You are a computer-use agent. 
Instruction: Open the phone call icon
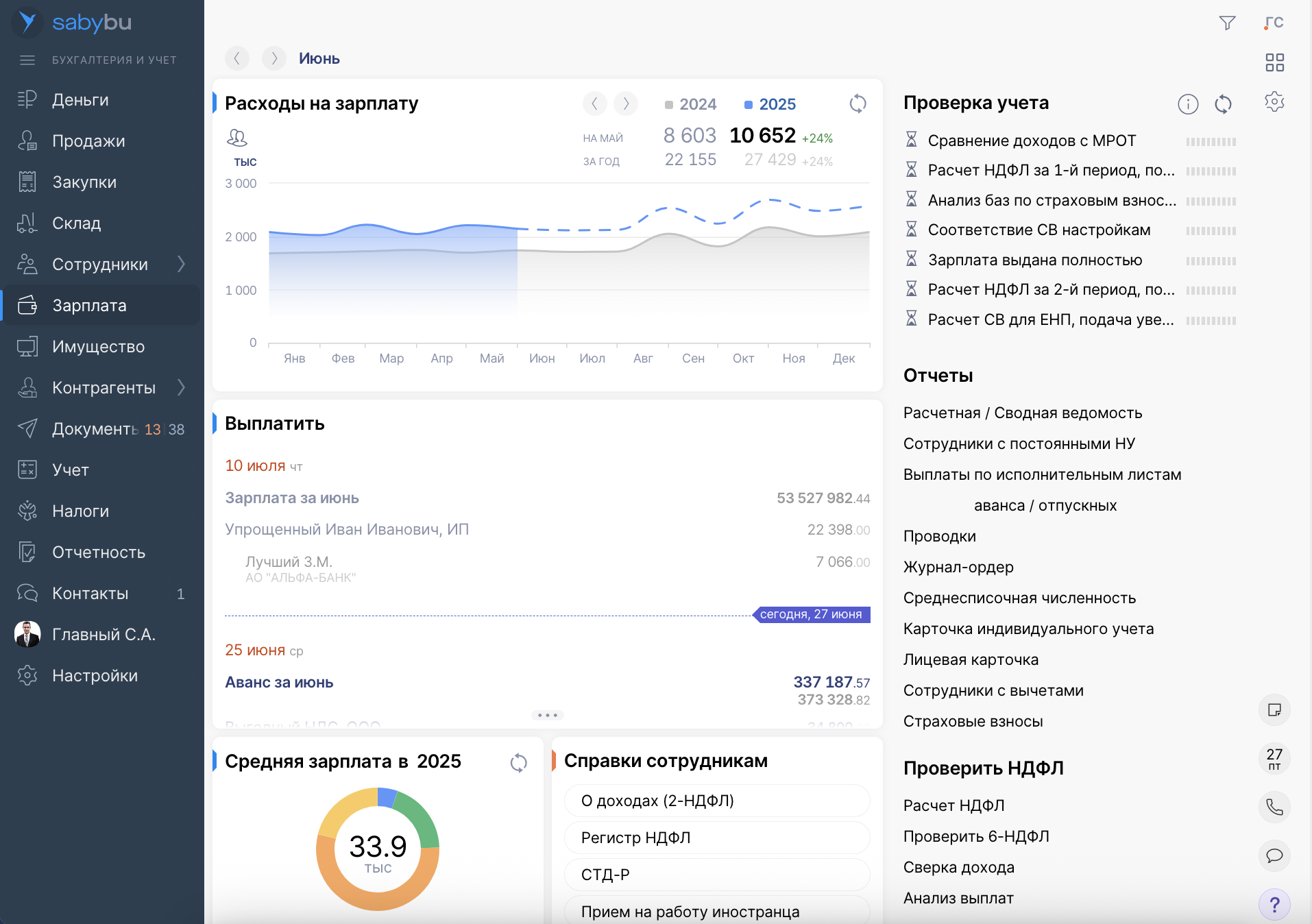tap(1274, 807)
